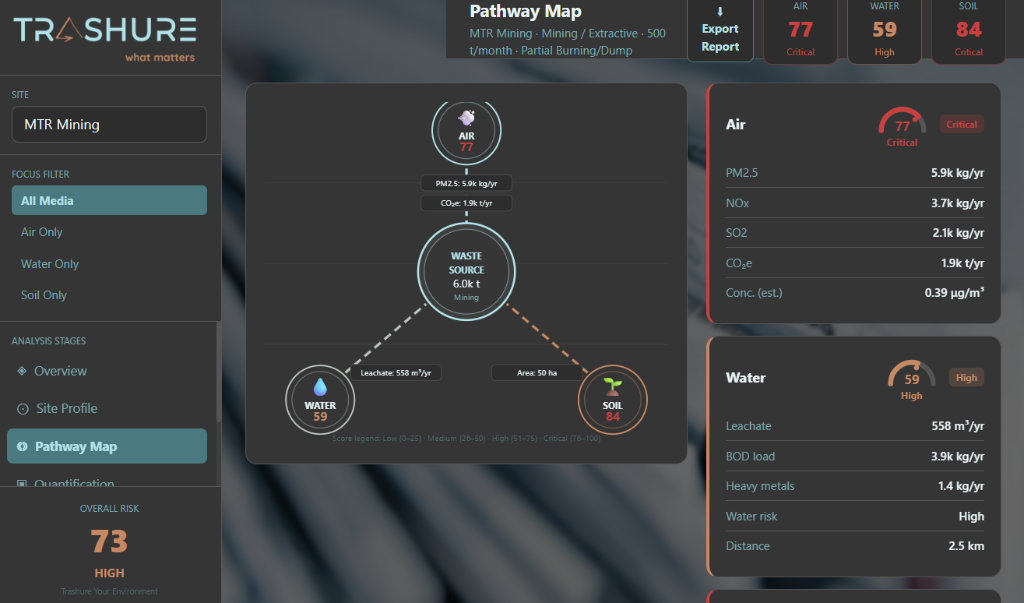Click the SO2 2.1k kg/yr row

[x=854, y=233]
